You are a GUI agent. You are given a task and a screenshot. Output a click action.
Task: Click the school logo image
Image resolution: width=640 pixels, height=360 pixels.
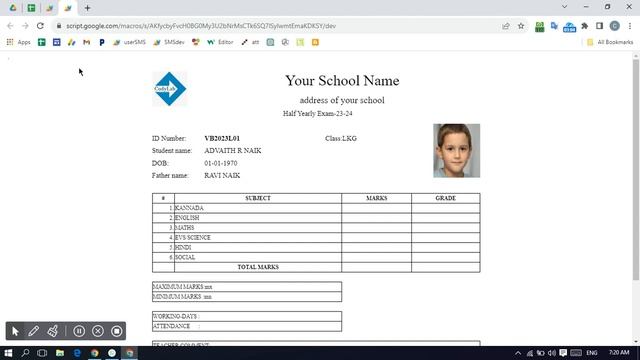(170, 89)
